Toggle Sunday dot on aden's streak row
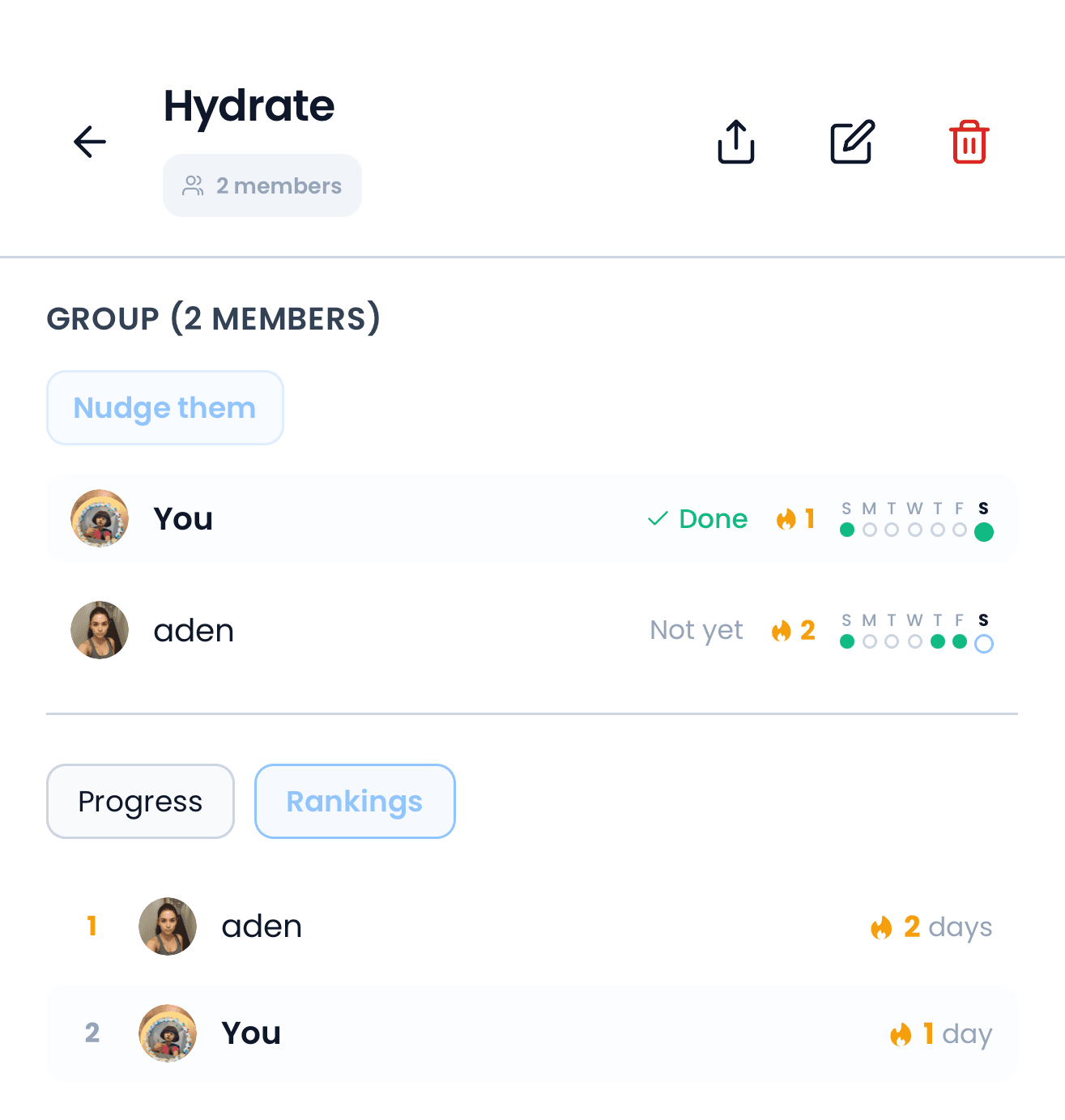Screen dimensions: 1065x1120 coord(847,642)
